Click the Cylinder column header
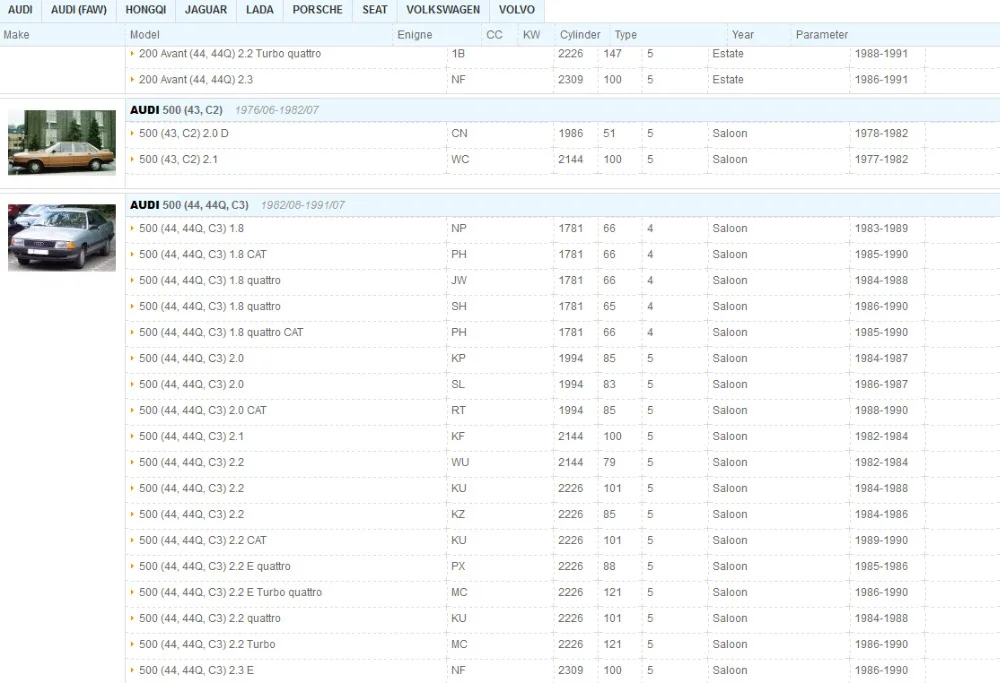This screenshot has width=1000, height=683. [x=580, y=35]
